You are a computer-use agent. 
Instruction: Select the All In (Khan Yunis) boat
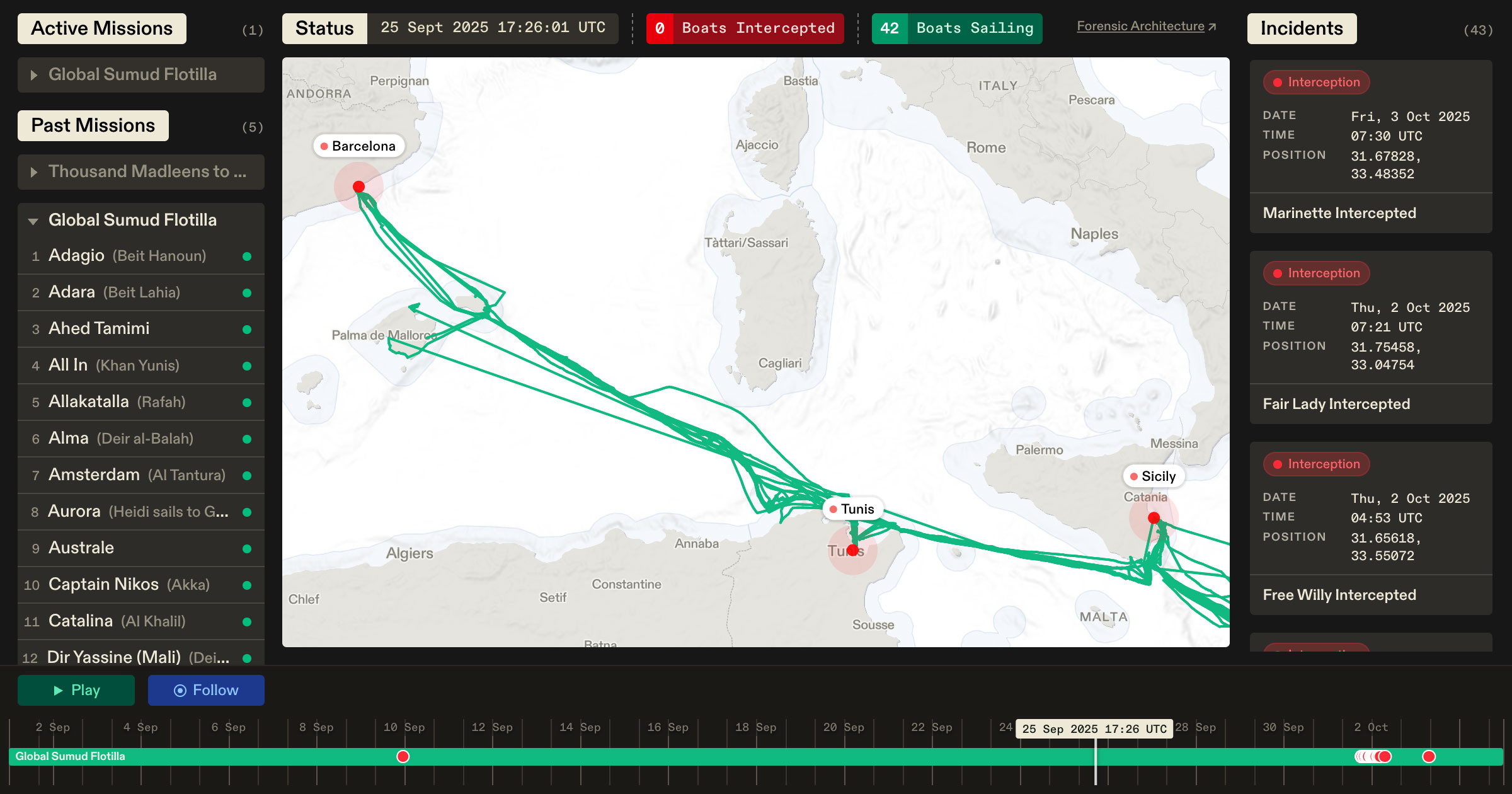141,365
